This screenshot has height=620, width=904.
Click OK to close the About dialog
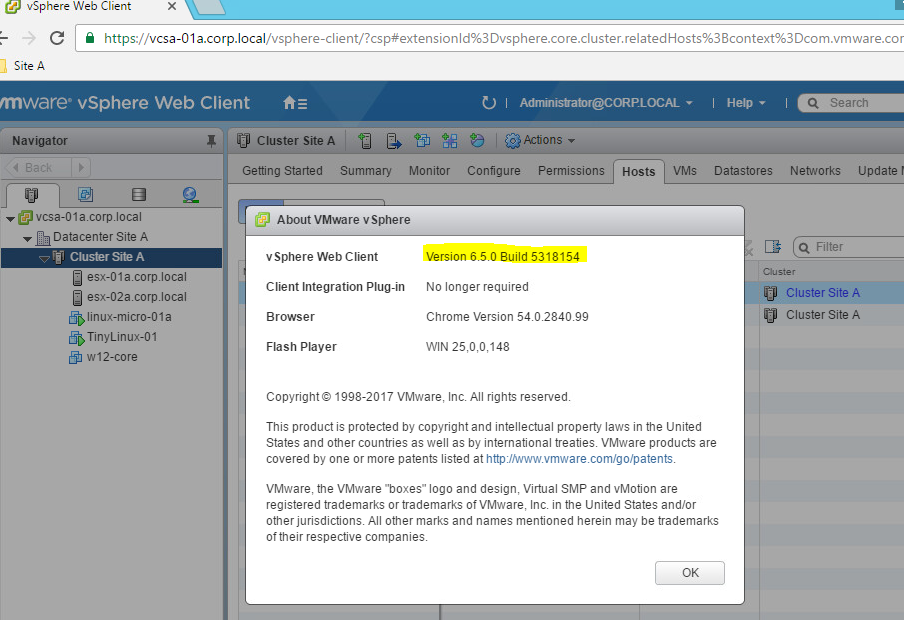coord(690,573)
